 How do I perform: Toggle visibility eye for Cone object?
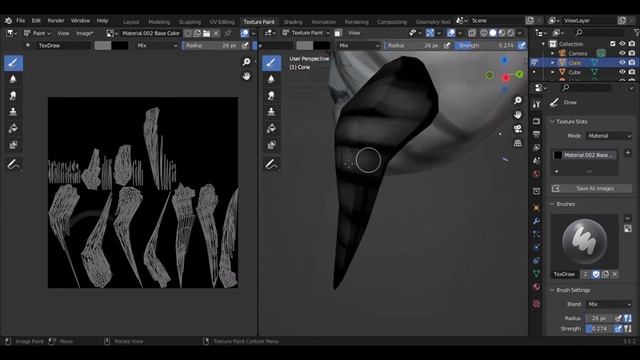point(622,62)
